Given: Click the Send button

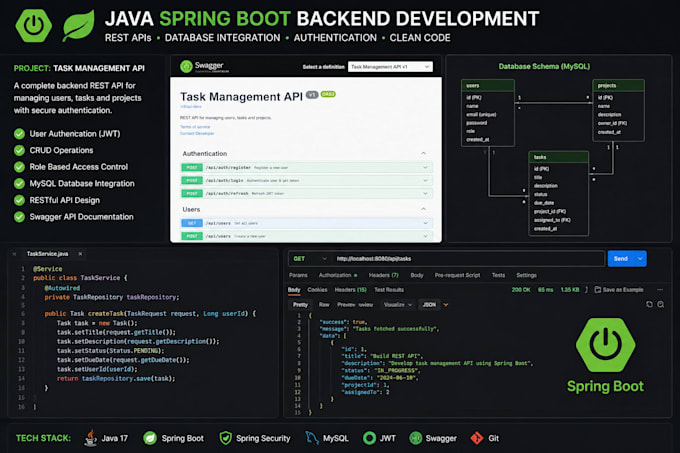Looking at the screenshot, I should click(621, 259).
